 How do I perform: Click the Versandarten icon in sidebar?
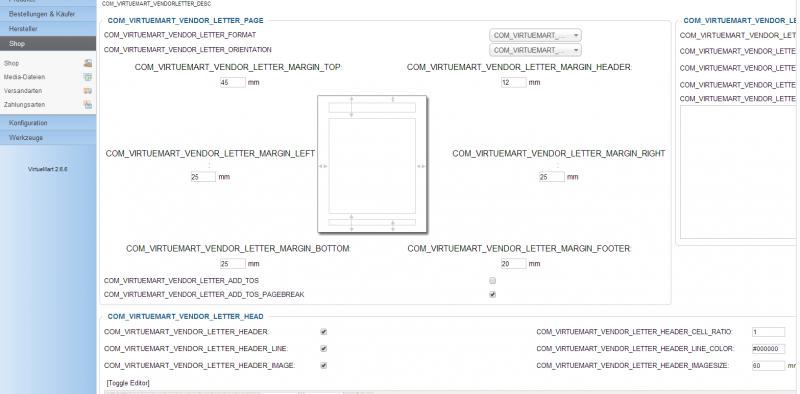coord(88,91)
